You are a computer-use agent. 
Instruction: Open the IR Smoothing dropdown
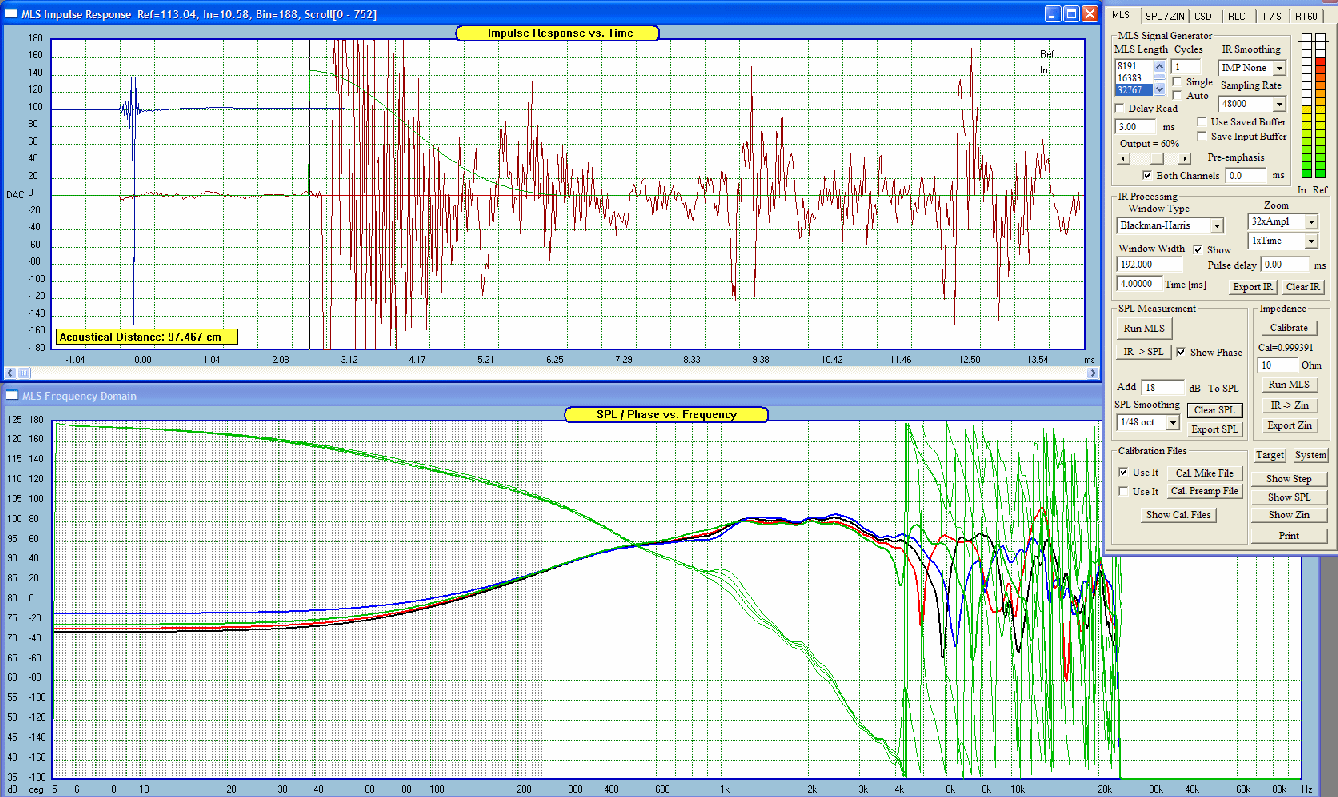tap(1279, 68)
